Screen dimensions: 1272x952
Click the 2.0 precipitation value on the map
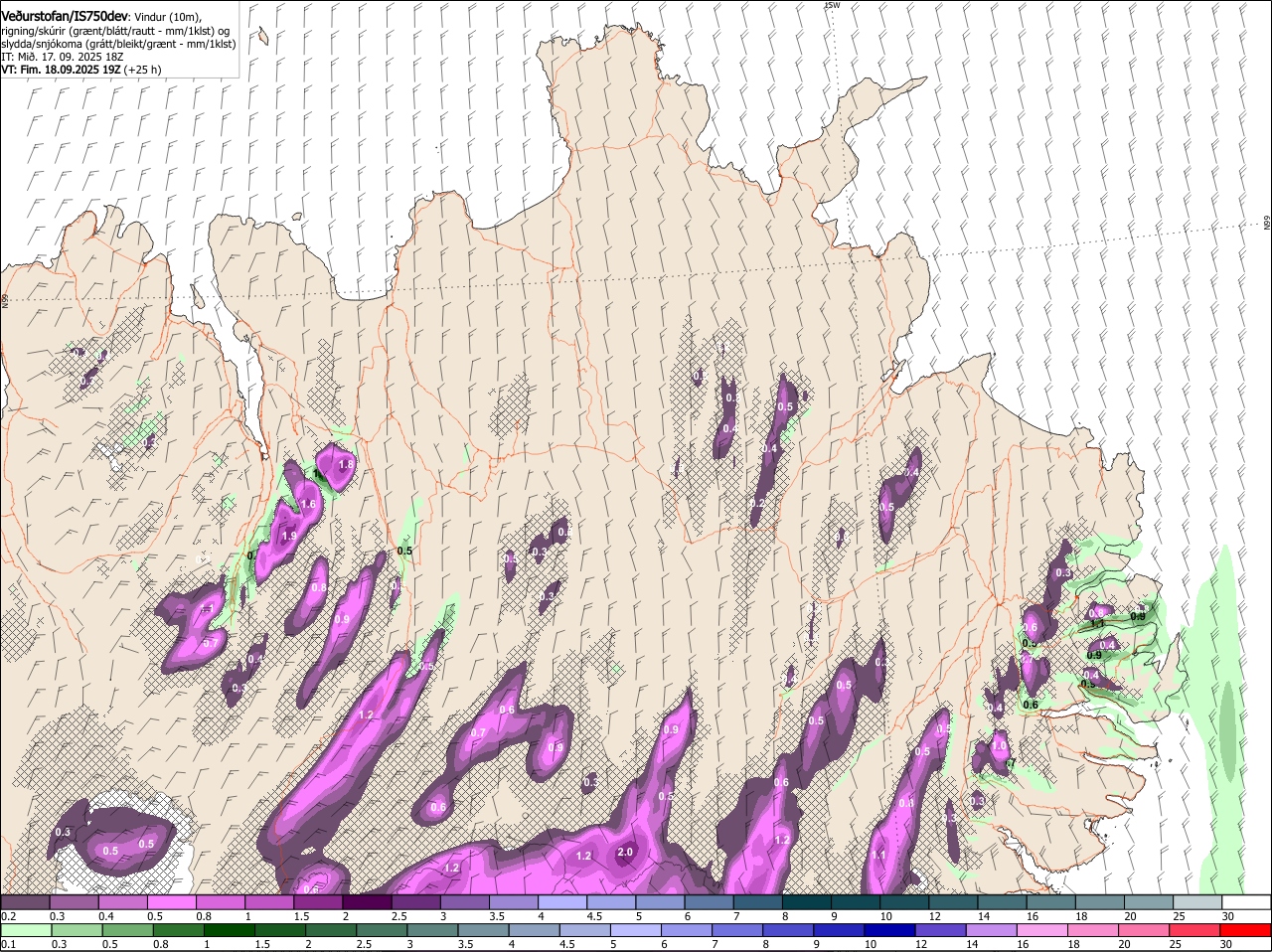tap(625, 852)
